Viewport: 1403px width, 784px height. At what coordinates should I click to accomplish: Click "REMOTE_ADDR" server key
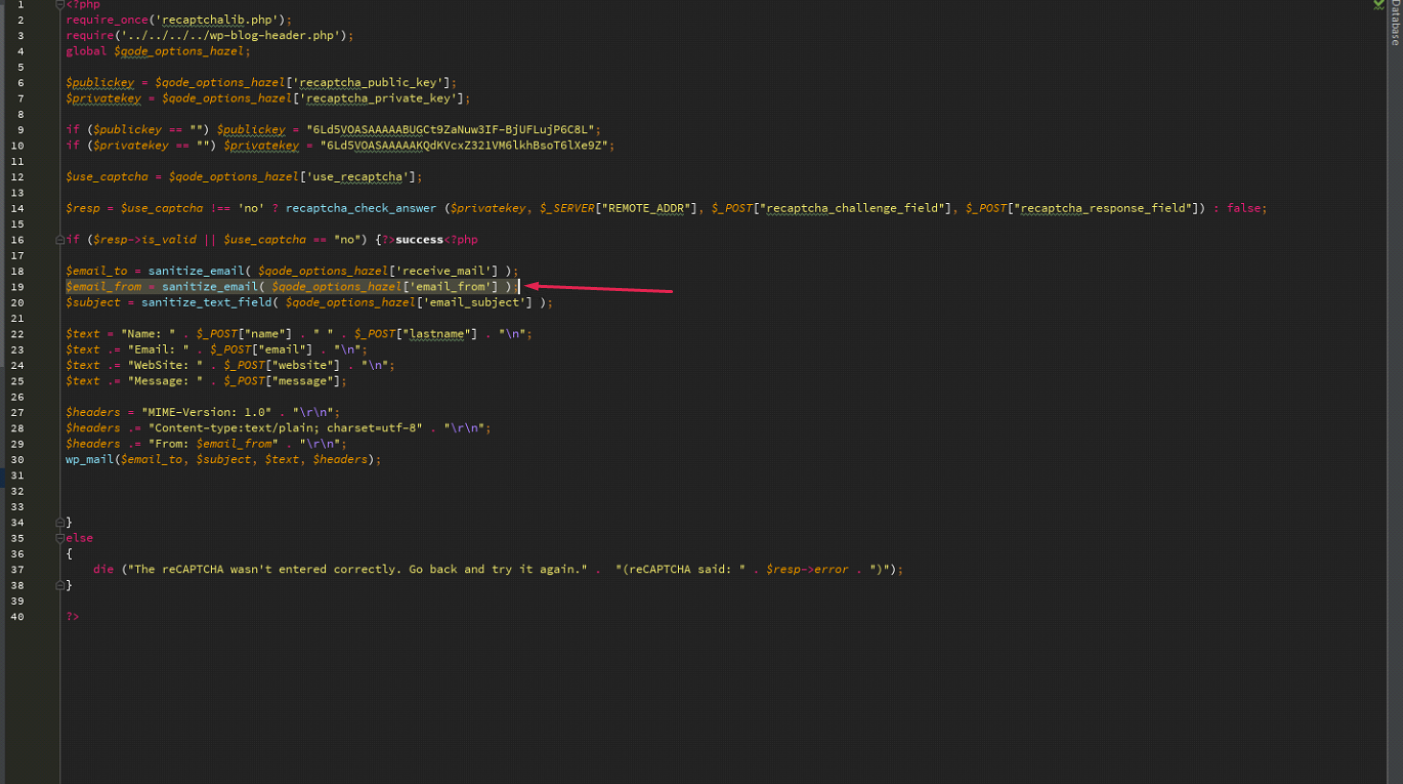point(646,208)
